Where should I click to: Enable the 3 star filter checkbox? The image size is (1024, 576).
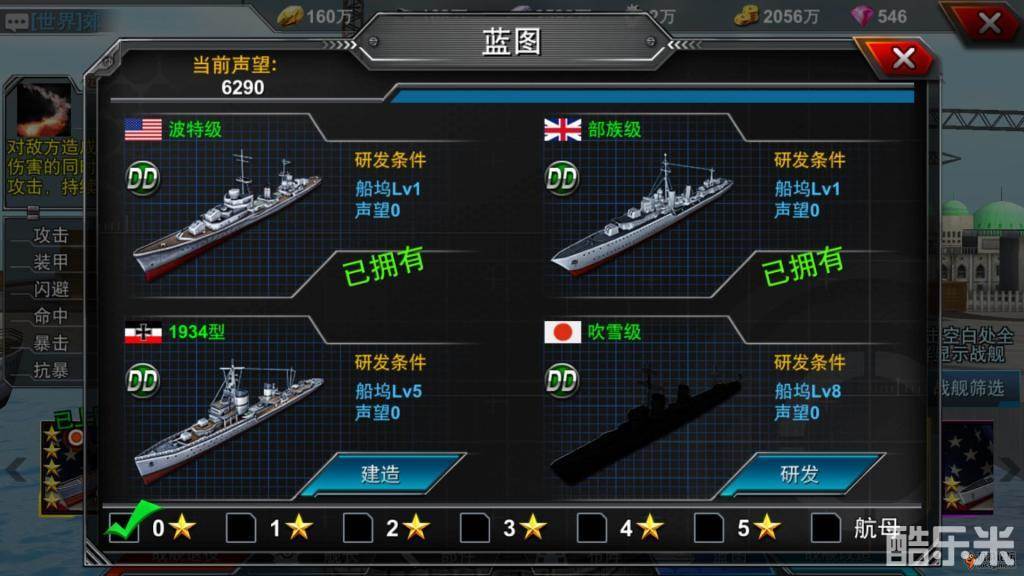475,528
